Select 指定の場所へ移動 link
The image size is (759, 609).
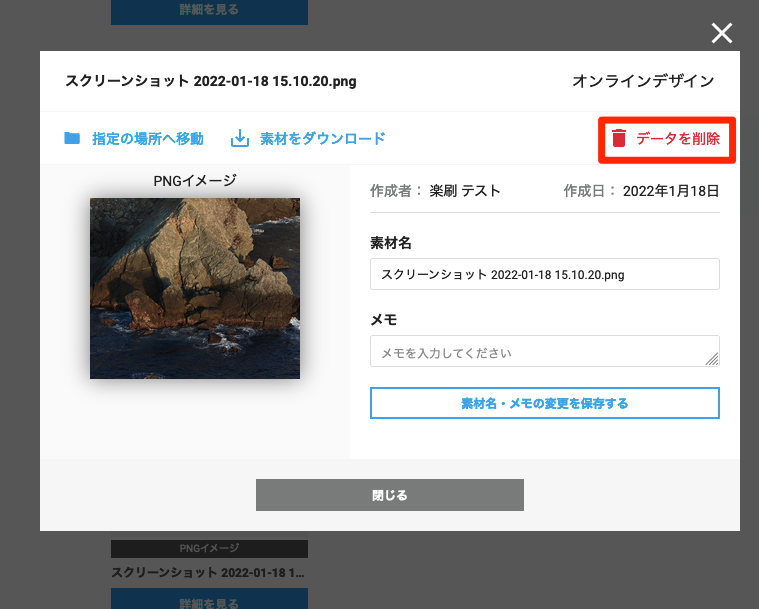pos(148,139)
